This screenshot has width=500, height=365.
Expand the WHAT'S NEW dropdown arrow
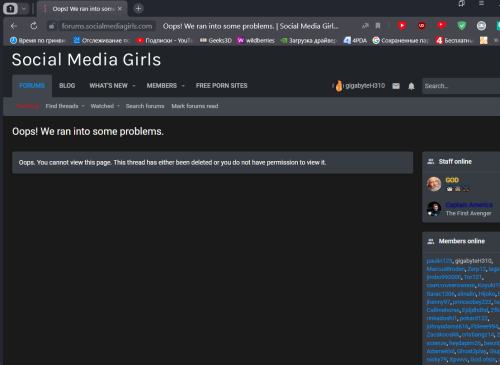pos(134,86)
